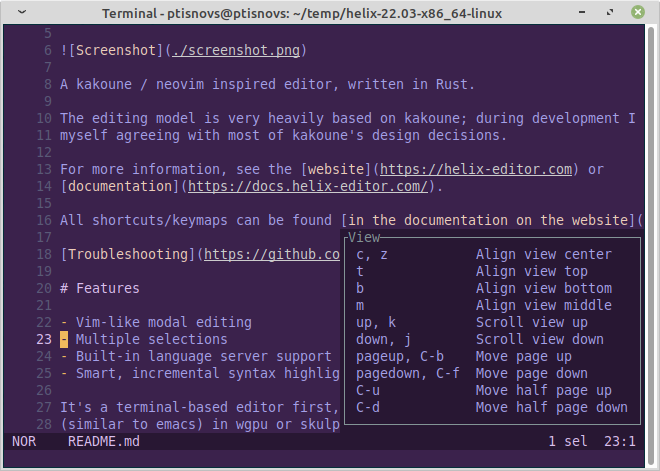Click 'myself agreeing with most' line
The width and height of the screenshot is (660, 471).
(x=283, y=135)
